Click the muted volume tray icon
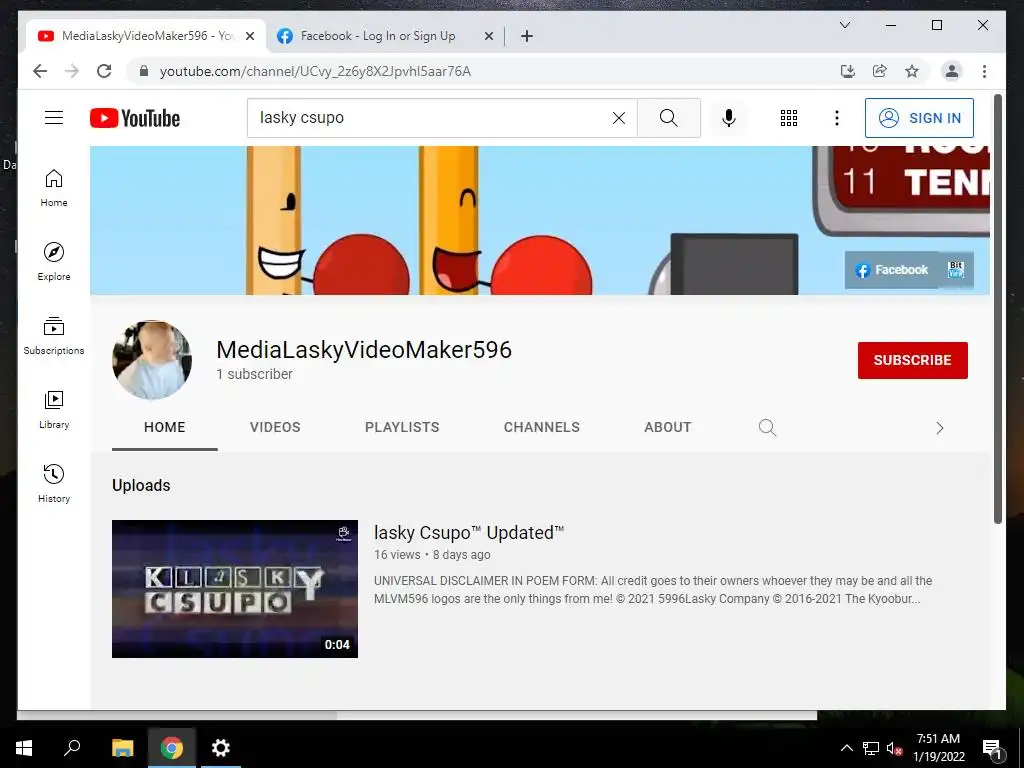1024x768 pixels. click(x=895, y=748)
